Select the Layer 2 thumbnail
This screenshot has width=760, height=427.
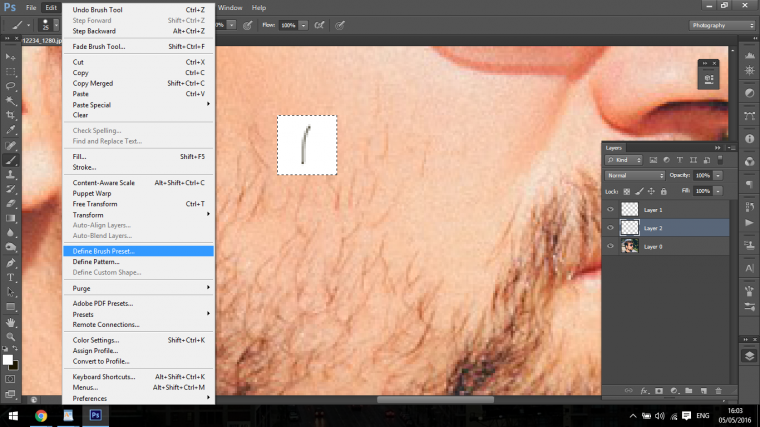pyautogui.click(x=630, y=228)
